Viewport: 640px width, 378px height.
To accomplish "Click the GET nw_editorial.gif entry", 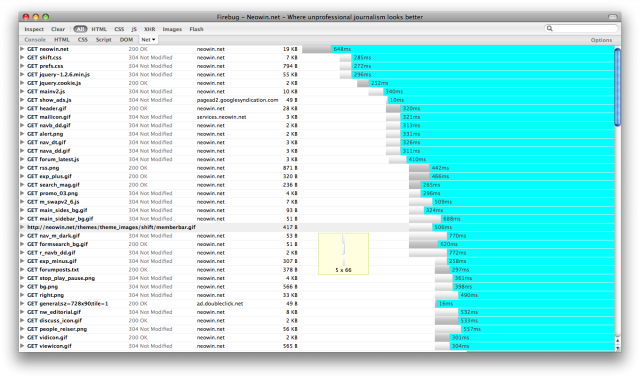I will 54,312.
